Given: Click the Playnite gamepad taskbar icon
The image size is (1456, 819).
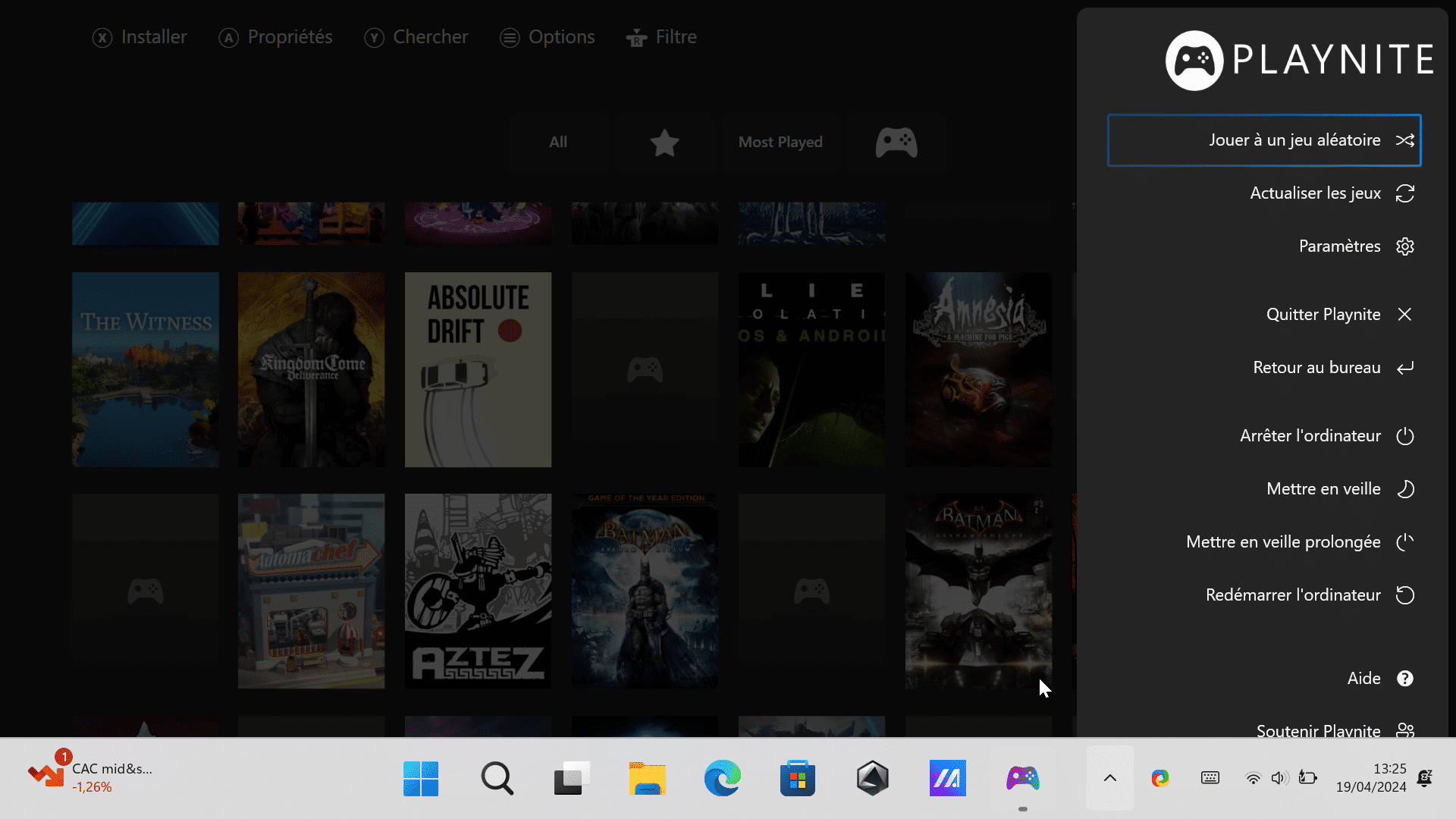Looking at the screenshot, I should 1022,778.
